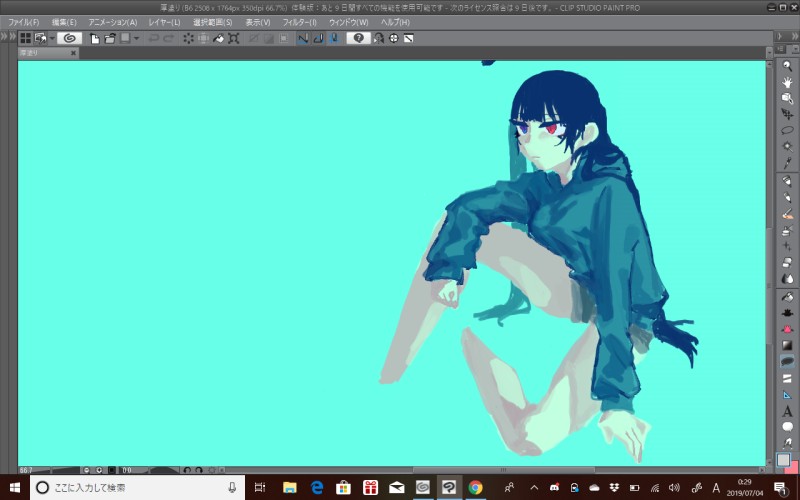Click zoom out button in status bar
This screenshot has height=500, width=800.
click(x=87, y=470)
